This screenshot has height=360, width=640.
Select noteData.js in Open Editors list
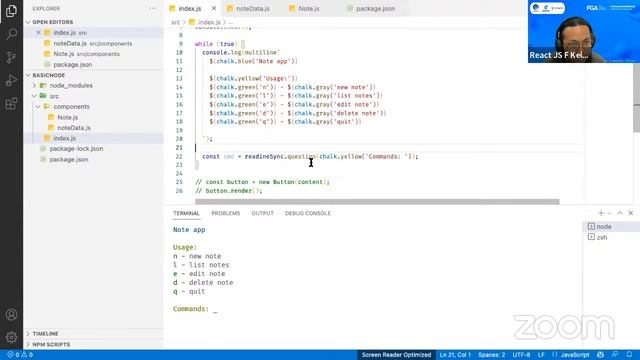pyautogui.click(x=92, y=43)
